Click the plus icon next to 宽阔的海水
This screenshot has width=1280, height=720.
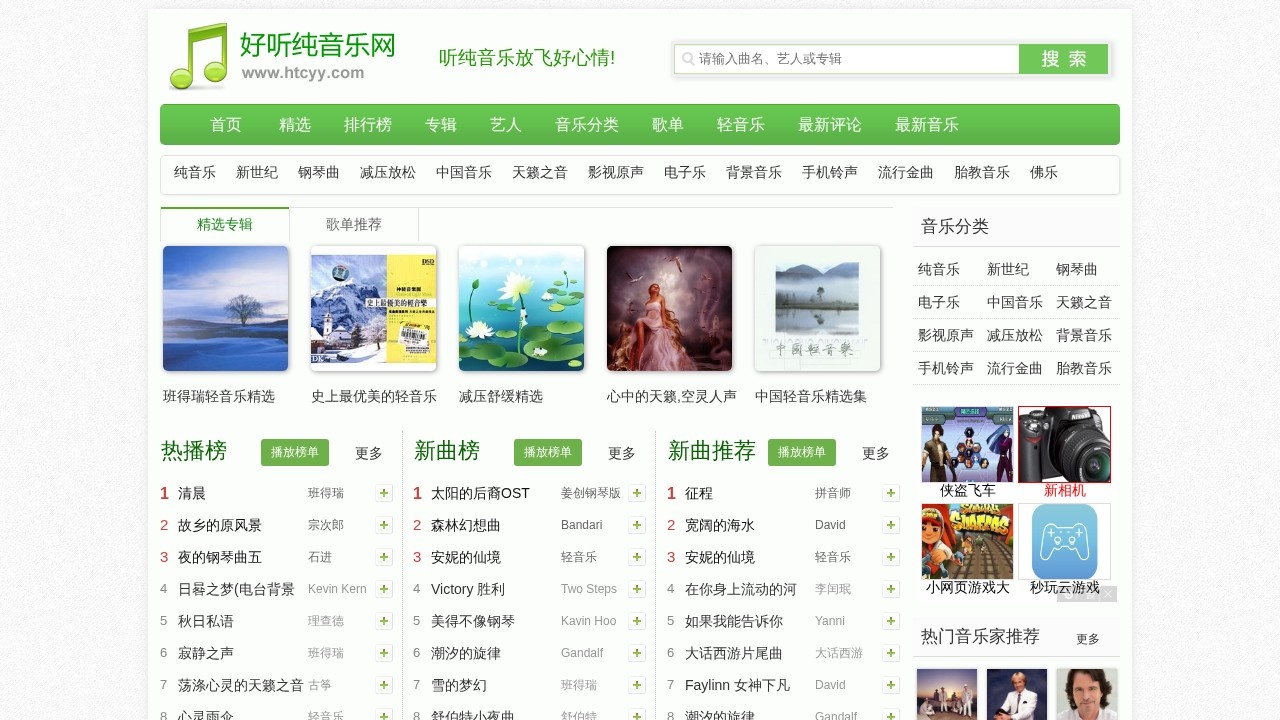(x=890, y=525)
